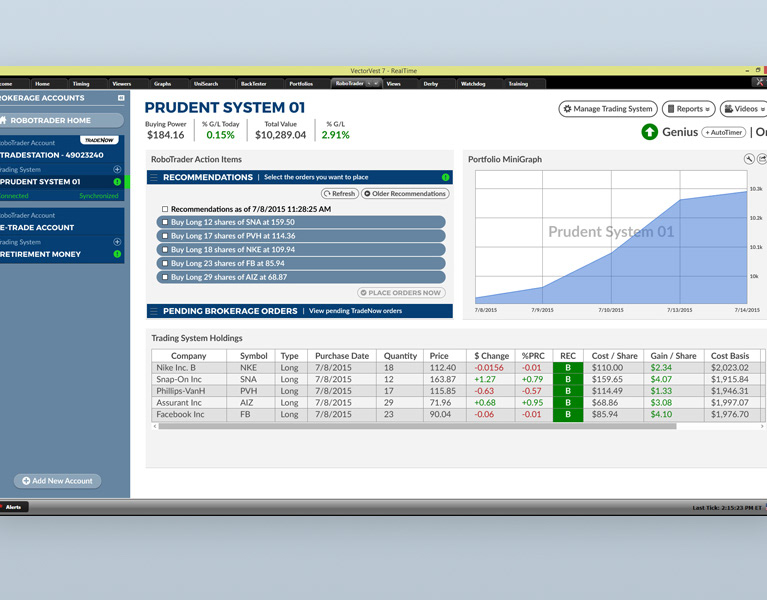Click hamburger icon on Pending Brokerage Orders bar
Image resolution: width=767 pixels, height=600 pixels.
[154, 311]
